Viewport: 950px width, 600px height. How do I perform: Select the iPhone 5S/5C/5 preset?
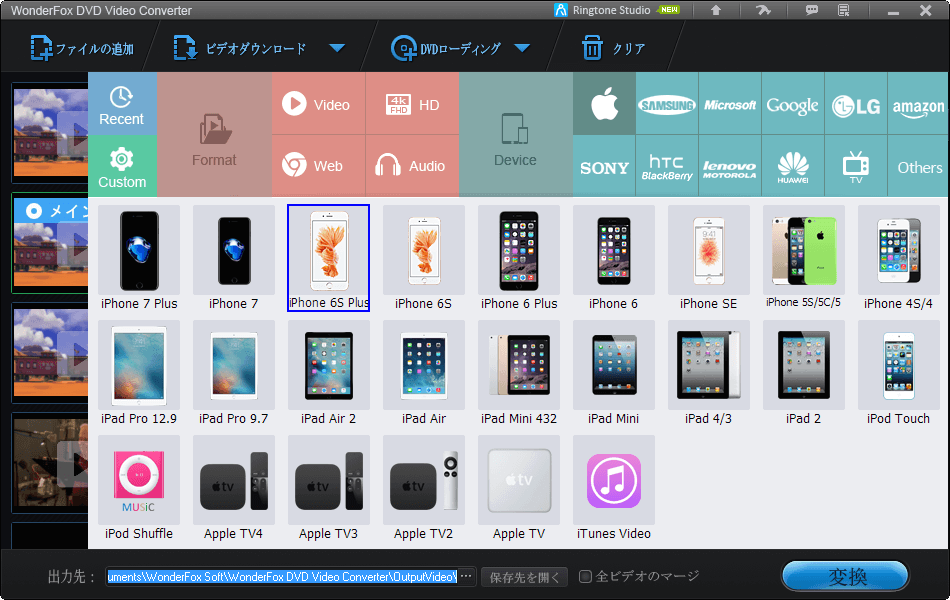coord(803,258)
